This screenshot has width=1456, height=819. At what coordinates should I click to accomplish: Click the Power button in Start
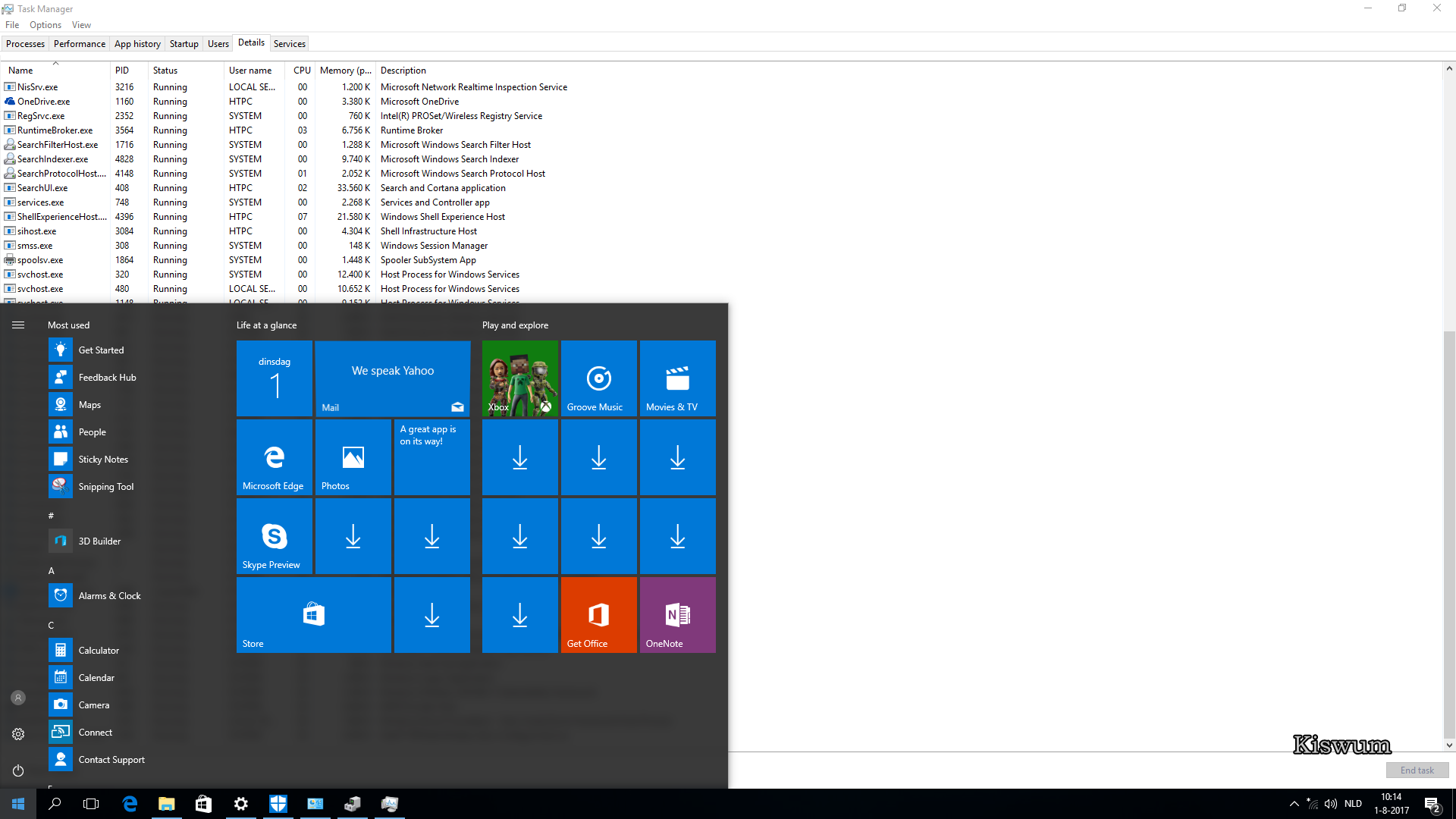18,770
